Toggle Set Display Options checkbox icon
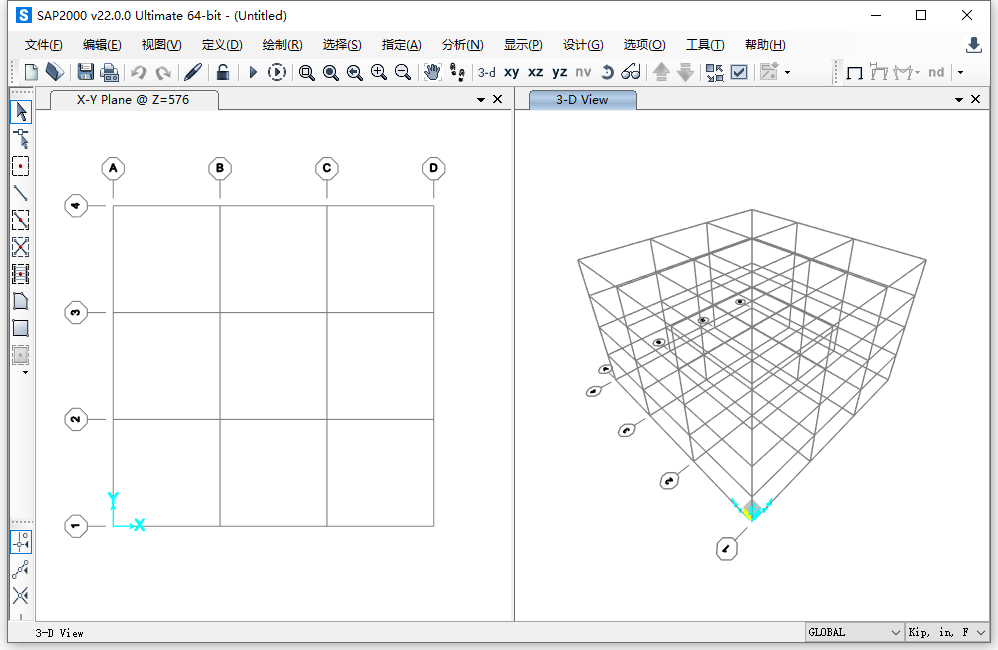The width and height of the screenshot is (998, 650). (739, 72)
